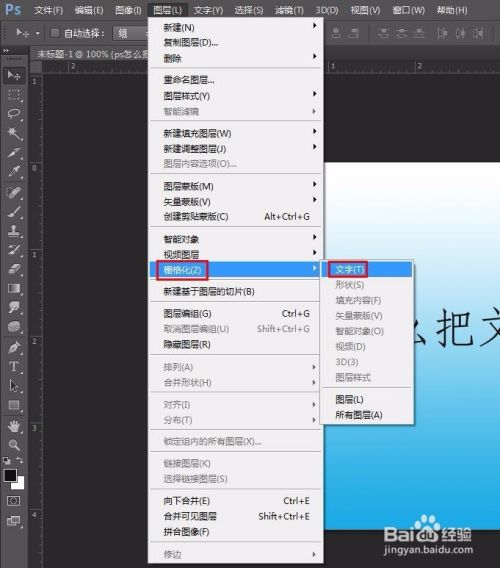
Task: Choose 图层(L) in rasterize submenu
Action: [367, 400]
